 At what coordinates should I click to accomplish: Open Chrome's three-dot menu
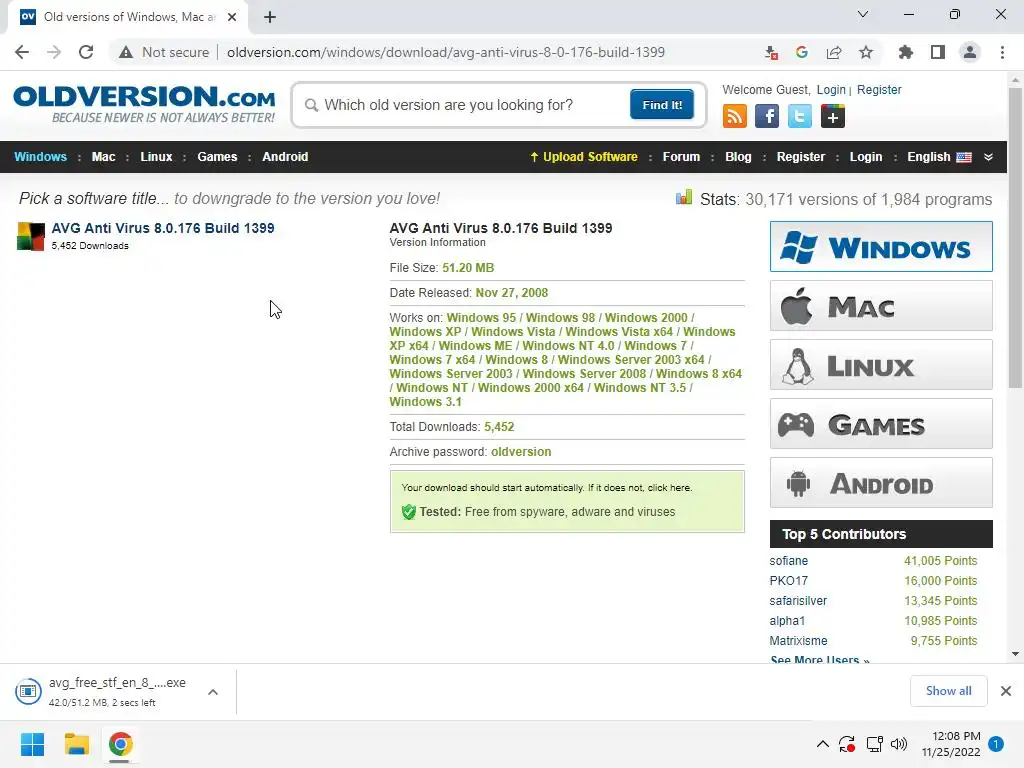pos(1002,52)
